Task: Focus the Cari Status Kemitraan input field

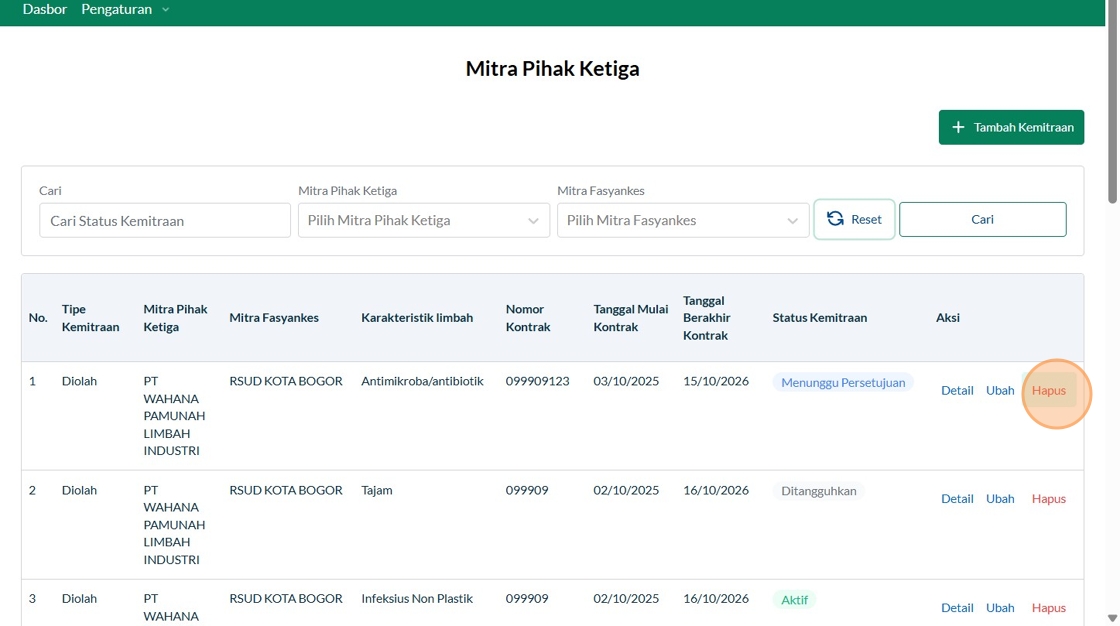Action: [165, 220]
